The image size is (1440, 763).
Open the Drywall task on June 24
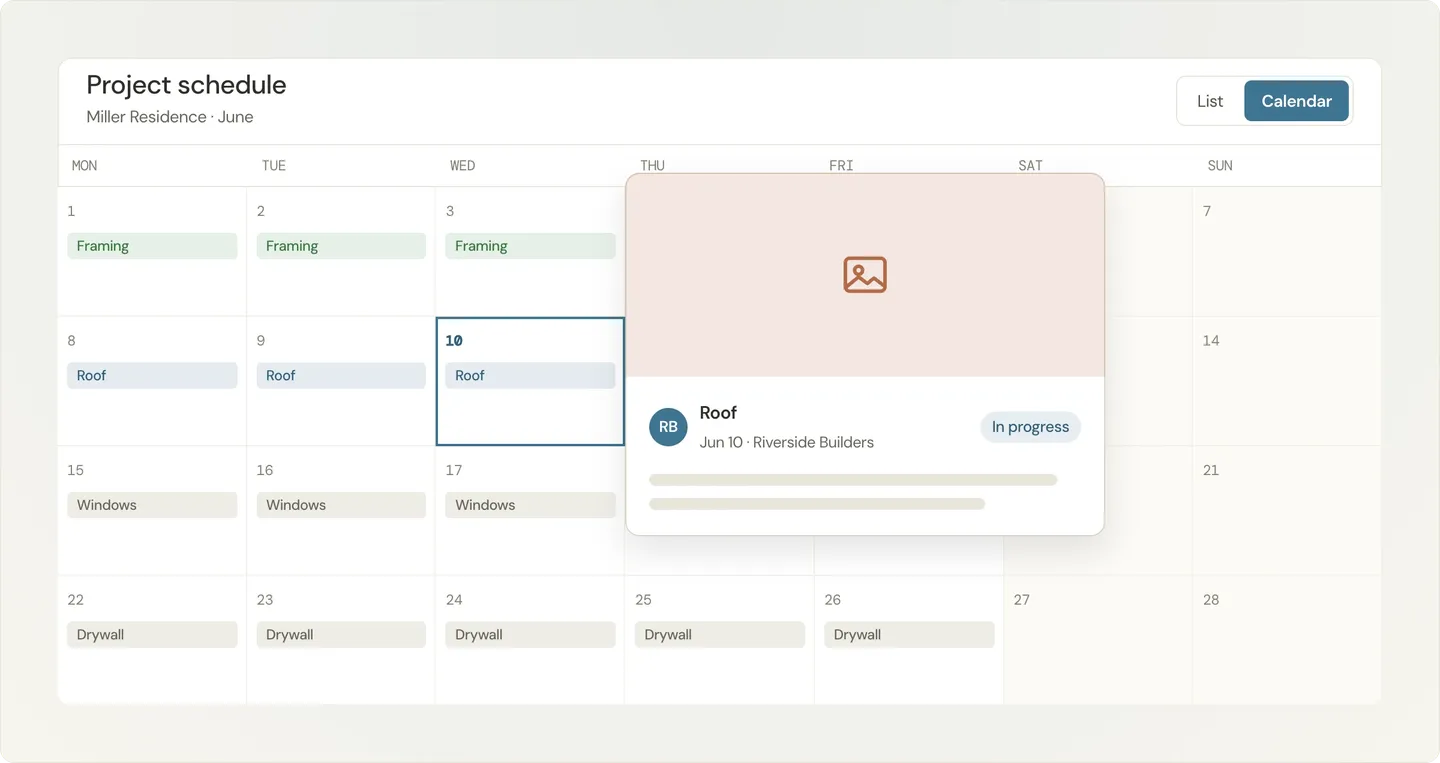[x=530, y=635]
